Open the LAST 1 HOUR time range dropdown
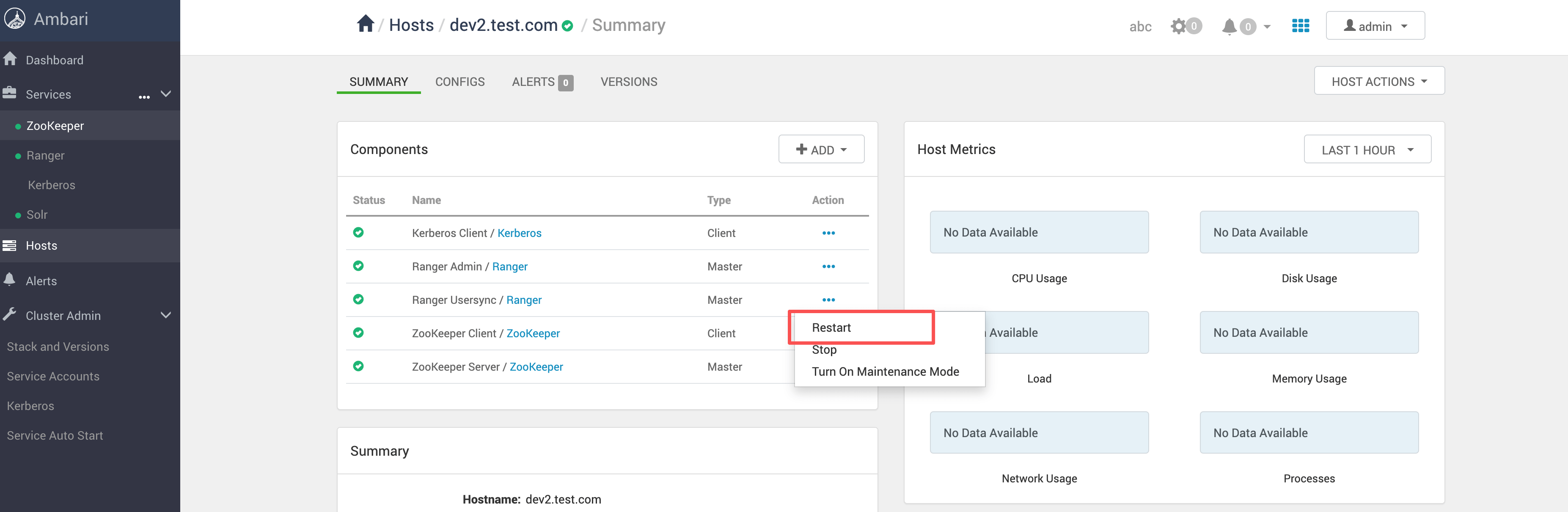The width and height of the screenshot is (1568, 512). (1367, 150)
